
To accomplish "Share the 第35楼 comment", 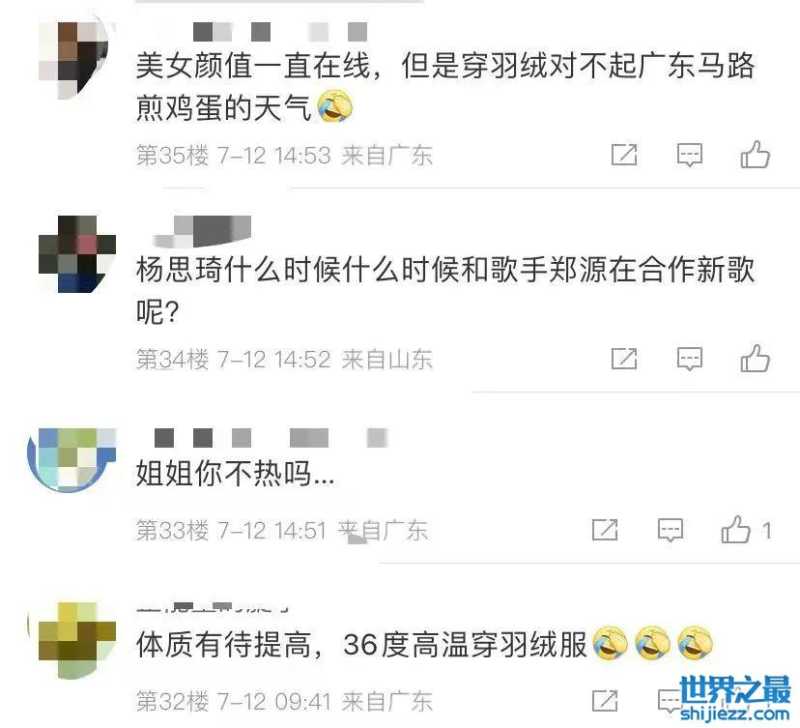I will [x=624, y=155].
